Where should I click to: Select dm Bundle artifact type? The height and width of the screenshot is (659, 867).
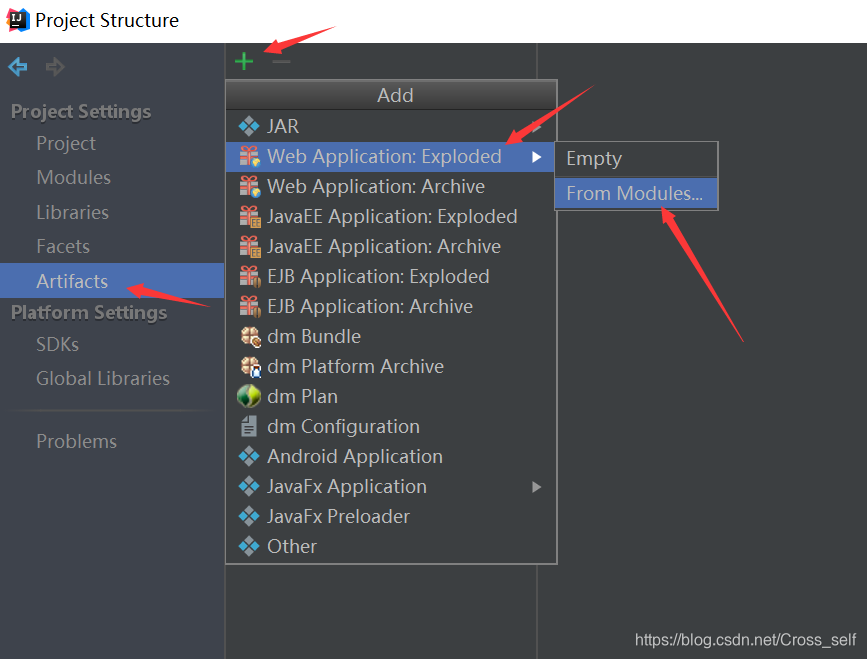(390, 337)
